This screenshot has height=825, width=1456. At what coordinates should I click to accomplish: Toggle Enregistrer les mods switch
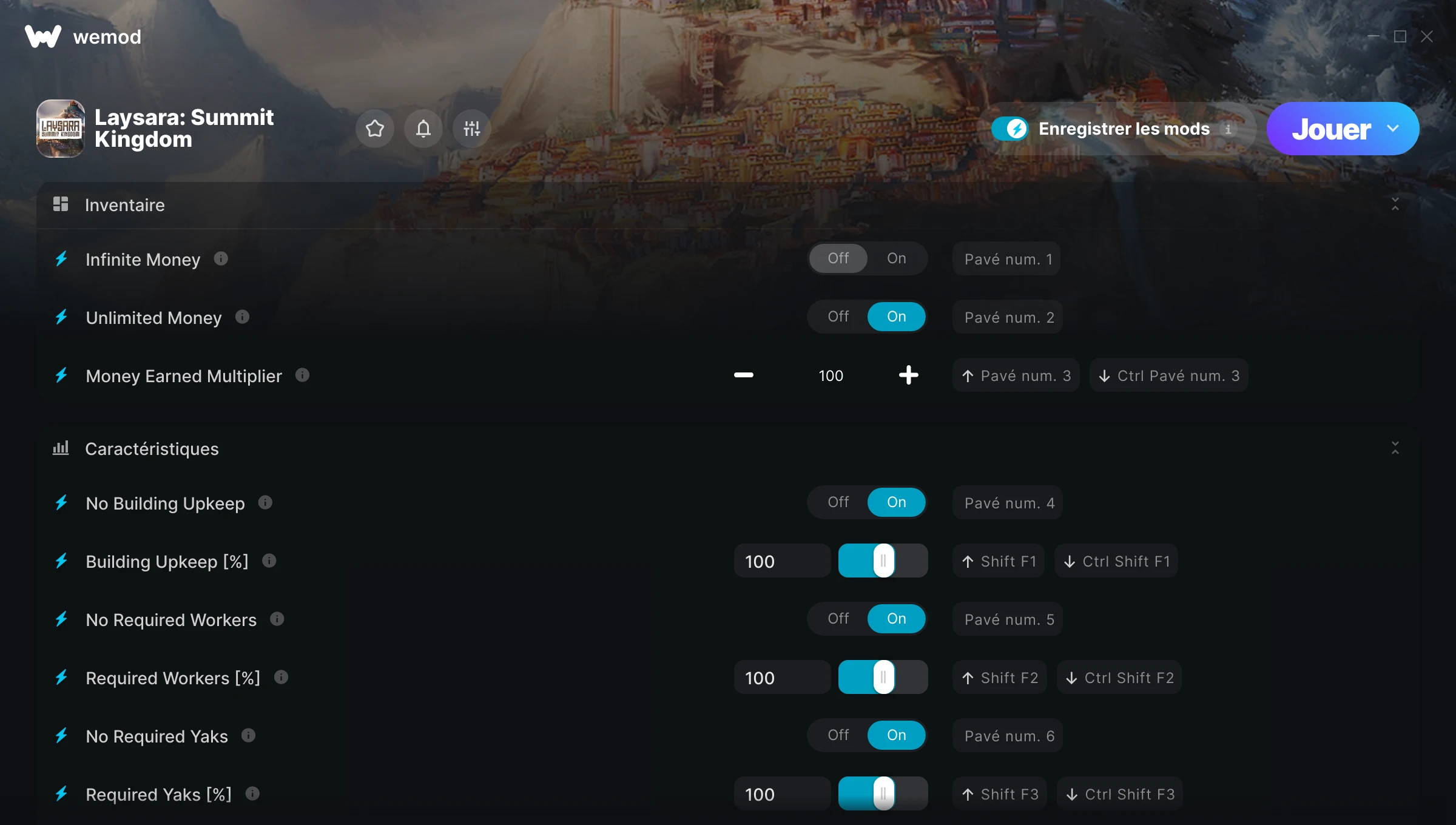[x=1010, y=129]
